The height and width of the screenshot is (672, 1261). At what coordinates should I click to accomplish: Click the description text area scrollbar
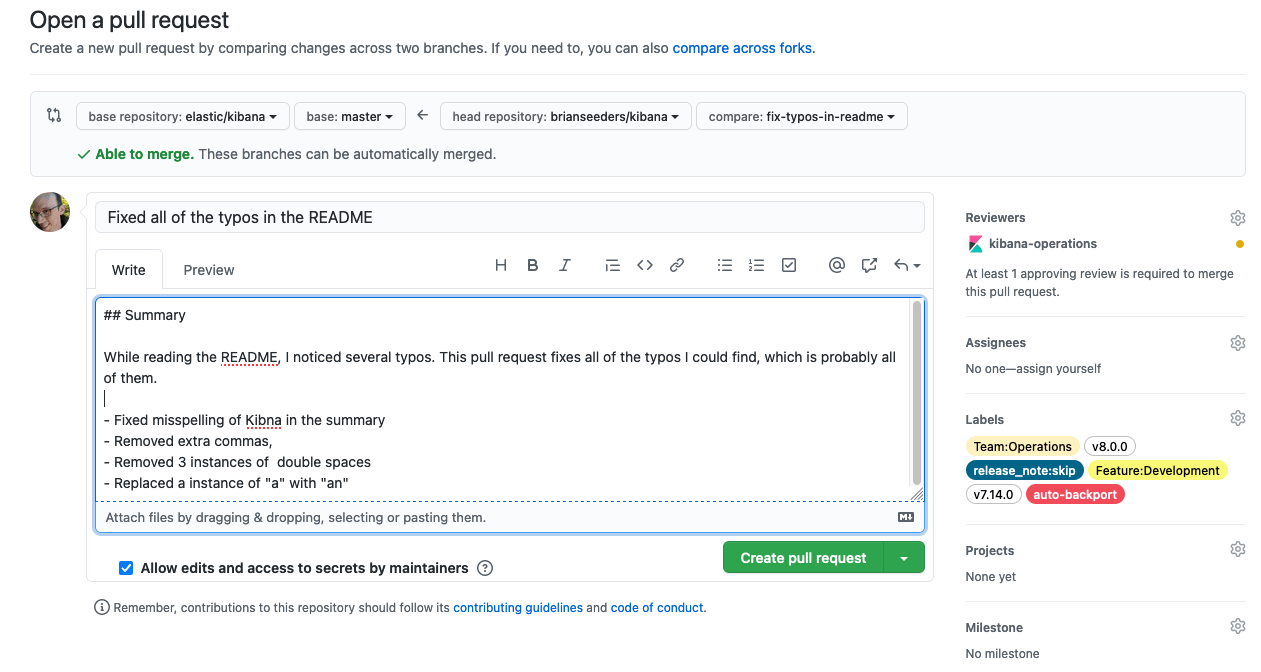[917, 392]
